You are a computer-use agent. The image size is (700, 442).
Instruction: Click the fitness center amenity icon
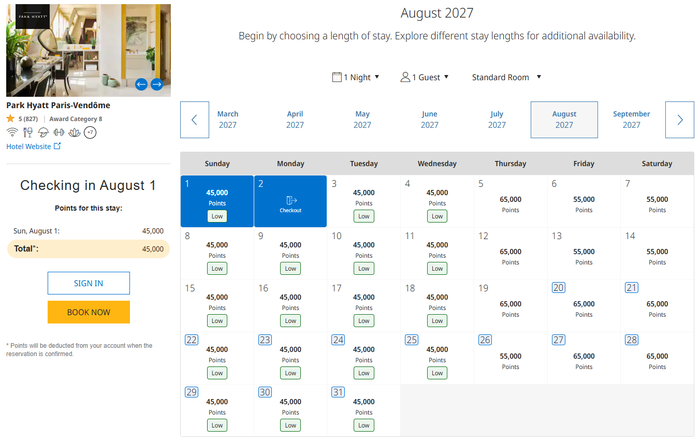coord(59,132)
